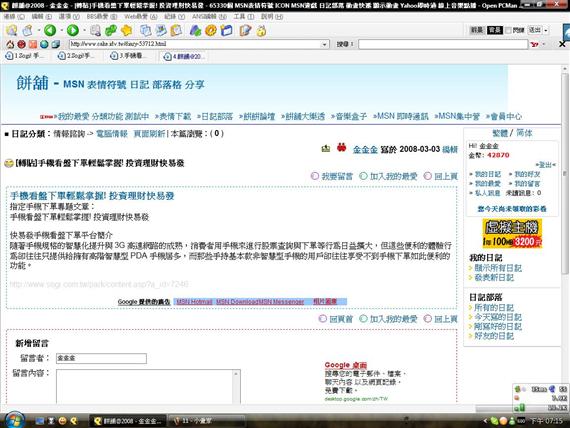
Task: Pick the 前景 foreground color swatch
Action: pyautogui.click(x=477, y=30)
